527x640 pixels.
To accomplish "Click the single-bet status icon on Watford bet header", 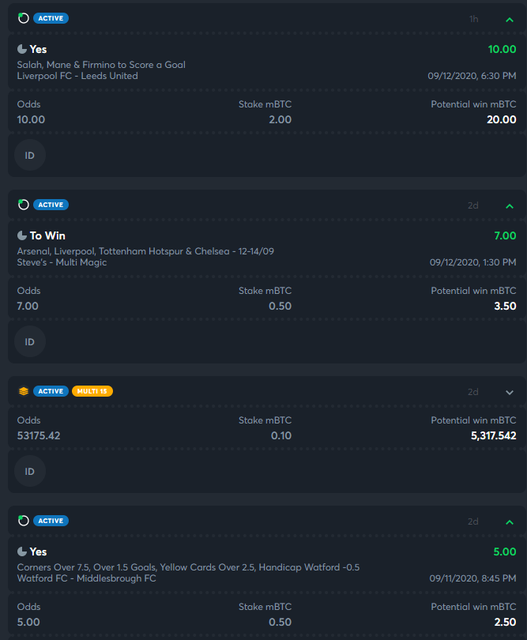I will 24,520.
